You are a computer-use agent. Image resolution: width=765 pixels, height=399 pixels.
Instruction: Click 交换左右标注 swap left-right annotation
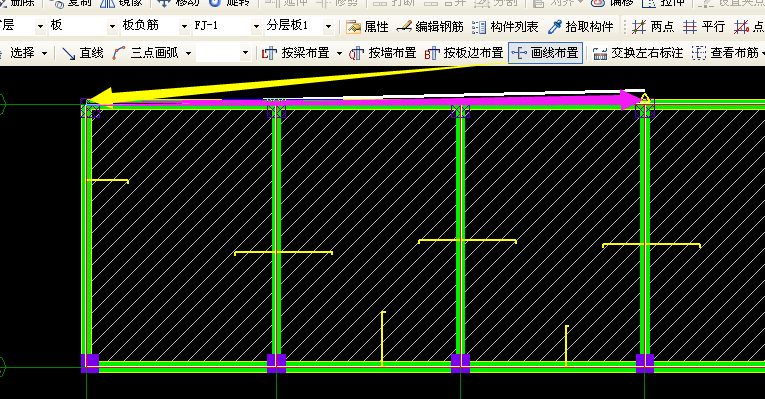(x=638, y=53)
